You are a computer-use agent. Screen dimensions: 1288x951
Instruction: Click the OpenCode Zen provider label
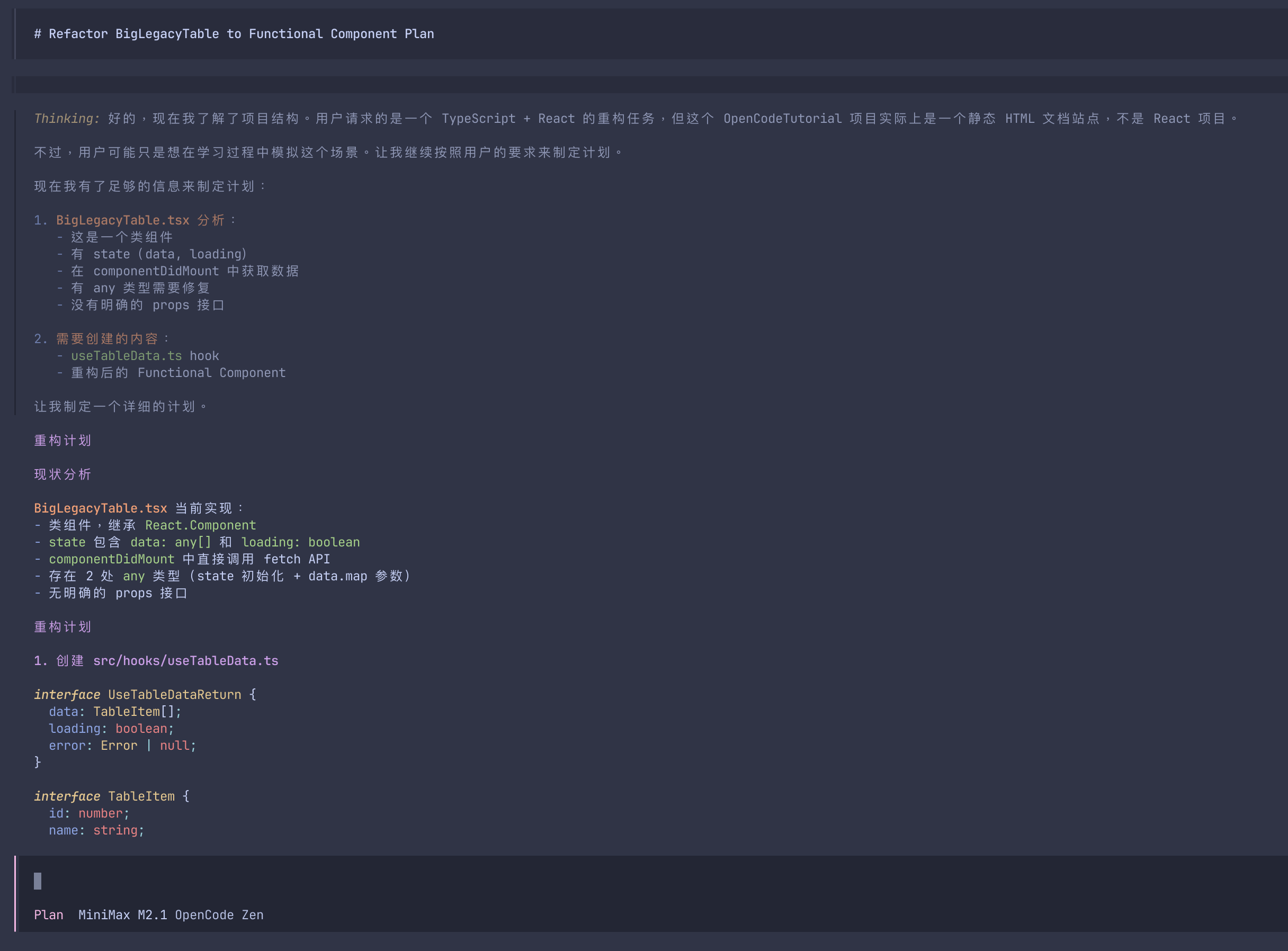click(x=219, y=916)
